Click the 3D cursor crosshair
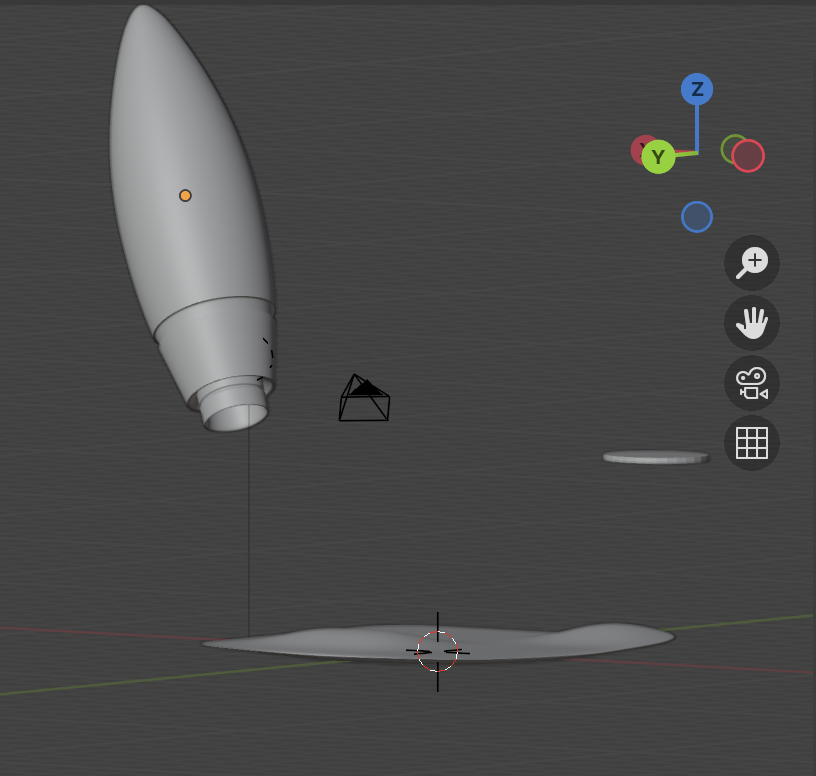Viewport: 816px width, 776px height. [437, 652]
